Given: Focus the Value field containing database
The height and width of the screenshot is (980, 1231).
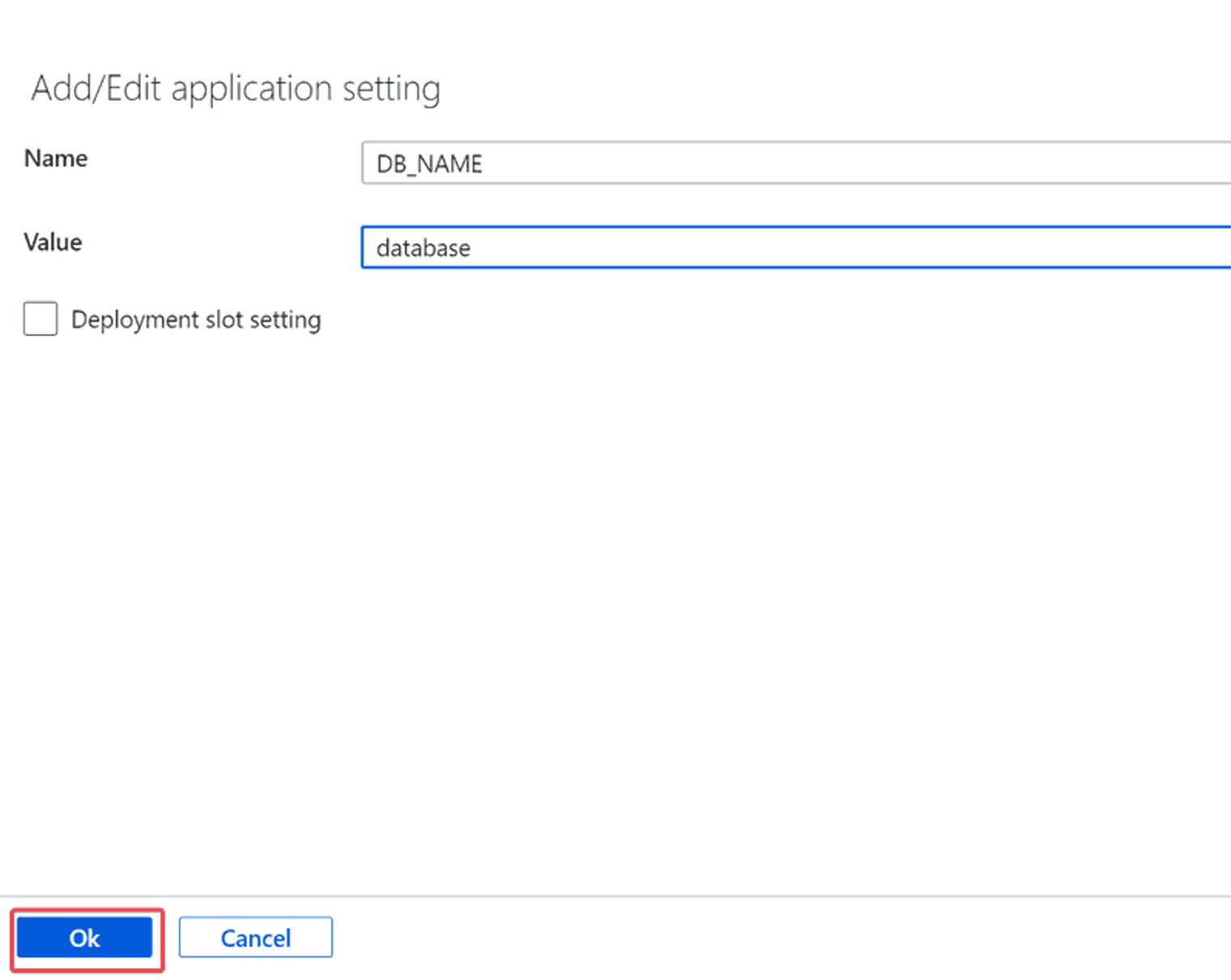Looking at the screenshot, I should pos(796,247).
